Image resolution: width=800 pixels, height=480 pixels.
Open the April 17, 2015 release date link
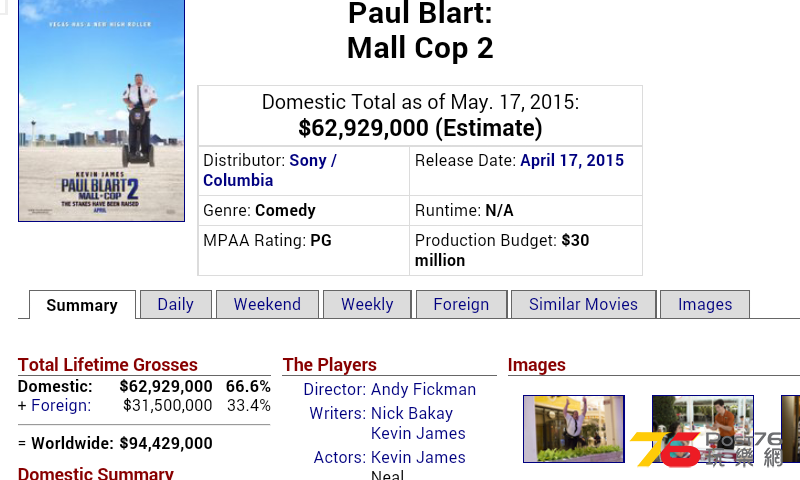tap(572, 161)
